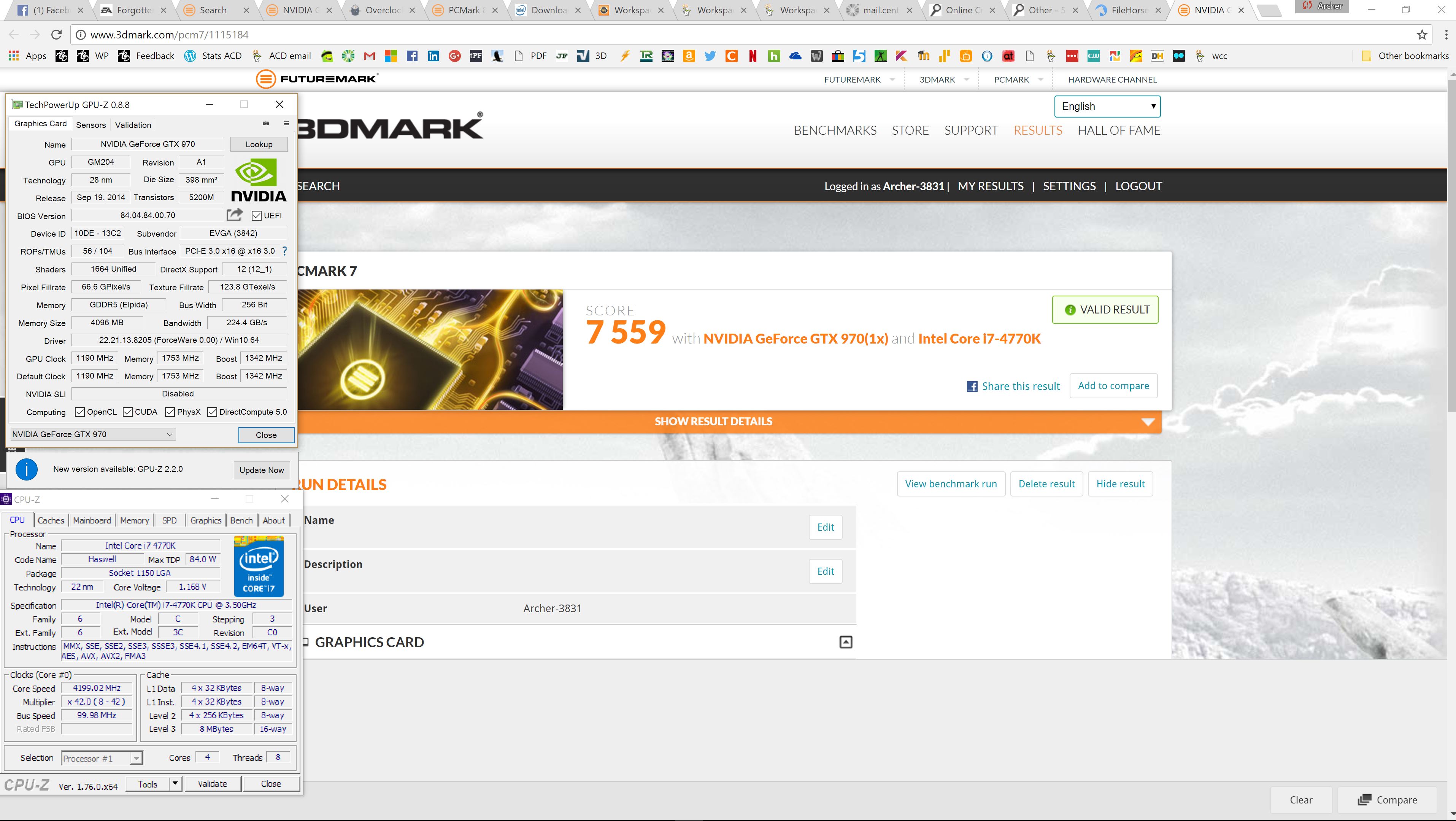Viewport: 1456px width, 821px height.
Task: Open the Apps grid in bookmarks bar
Action: click(27, 56)
